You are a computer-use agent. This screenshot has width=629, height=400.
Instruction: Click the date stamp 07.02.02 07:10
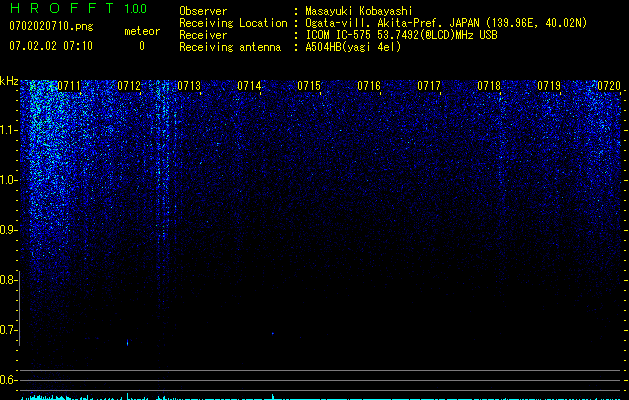(x=51, y=46)
